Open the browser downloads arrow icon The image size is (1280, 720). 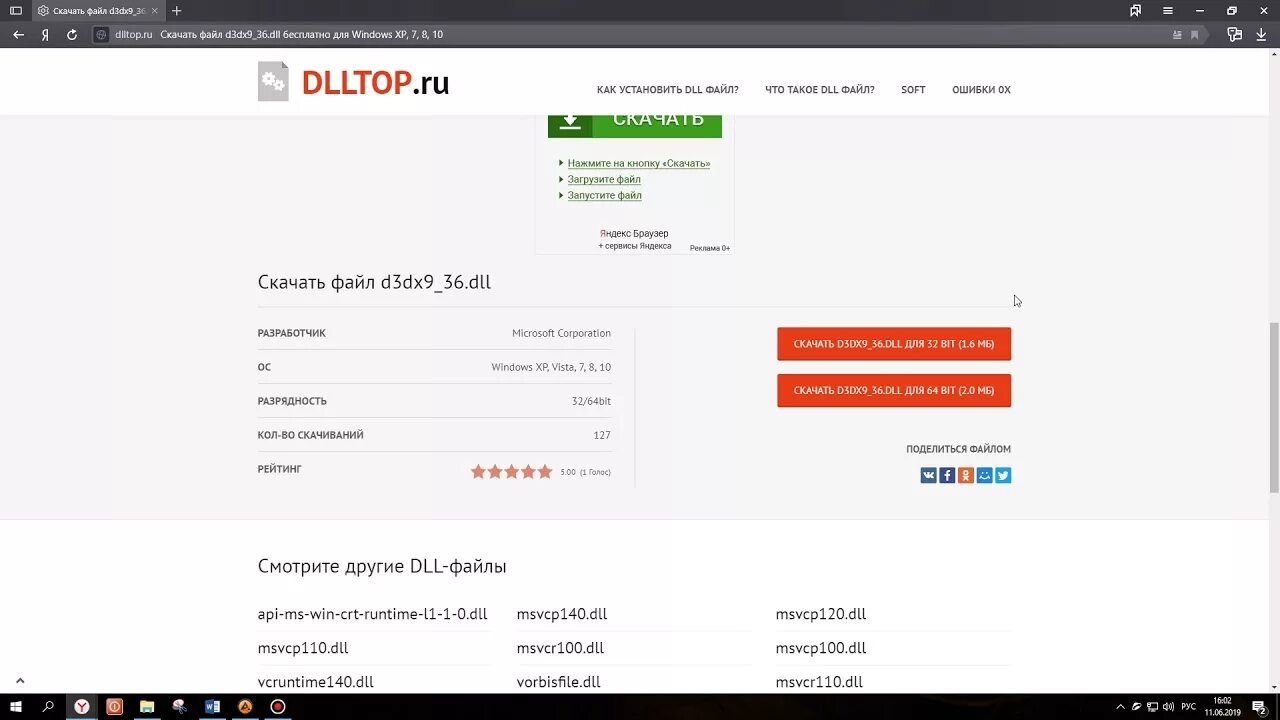point(1261,34)
